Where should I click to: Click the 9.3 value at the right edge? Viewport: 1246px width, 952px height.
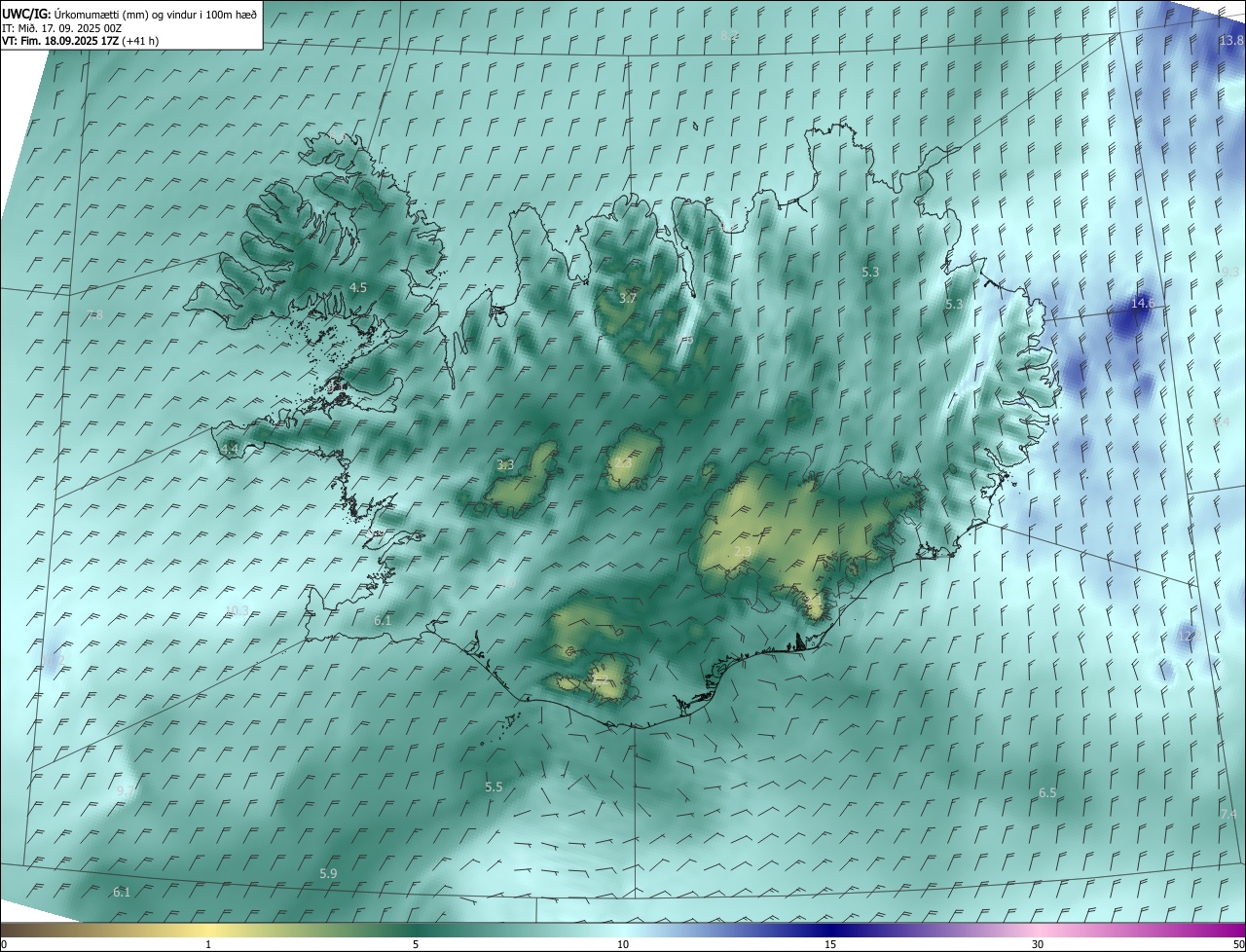[1229, 273]
